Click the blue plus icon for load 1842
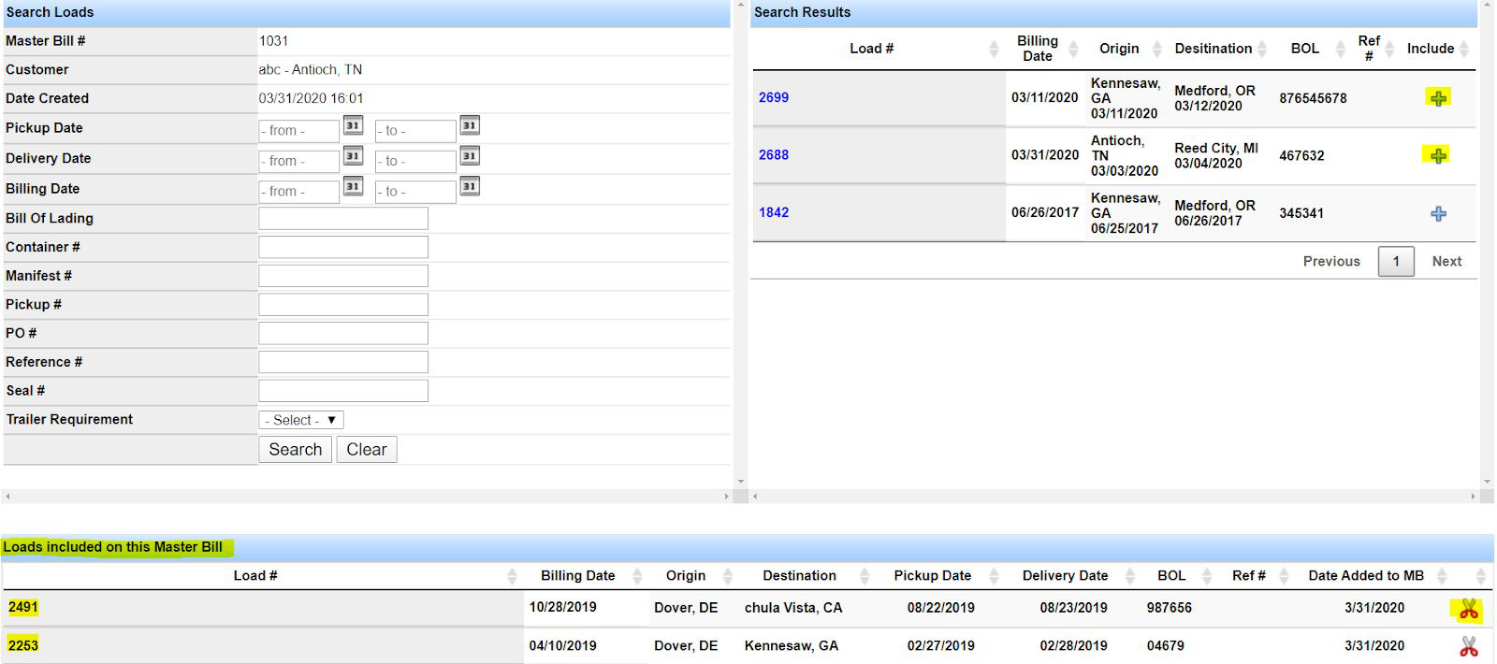1497x664 pixels. [1438, 213]
